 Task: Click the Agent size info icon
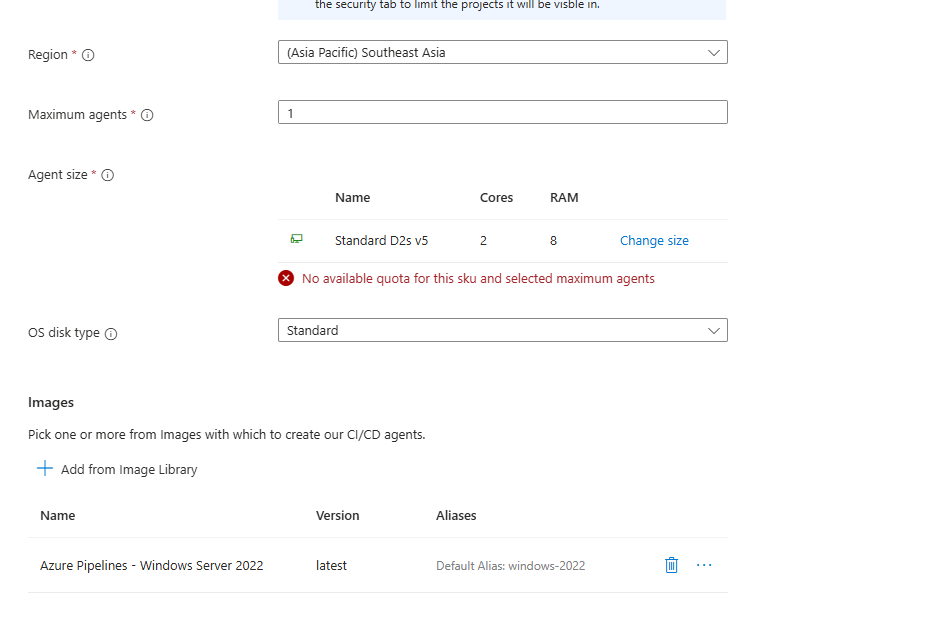(x=108, y=175)
